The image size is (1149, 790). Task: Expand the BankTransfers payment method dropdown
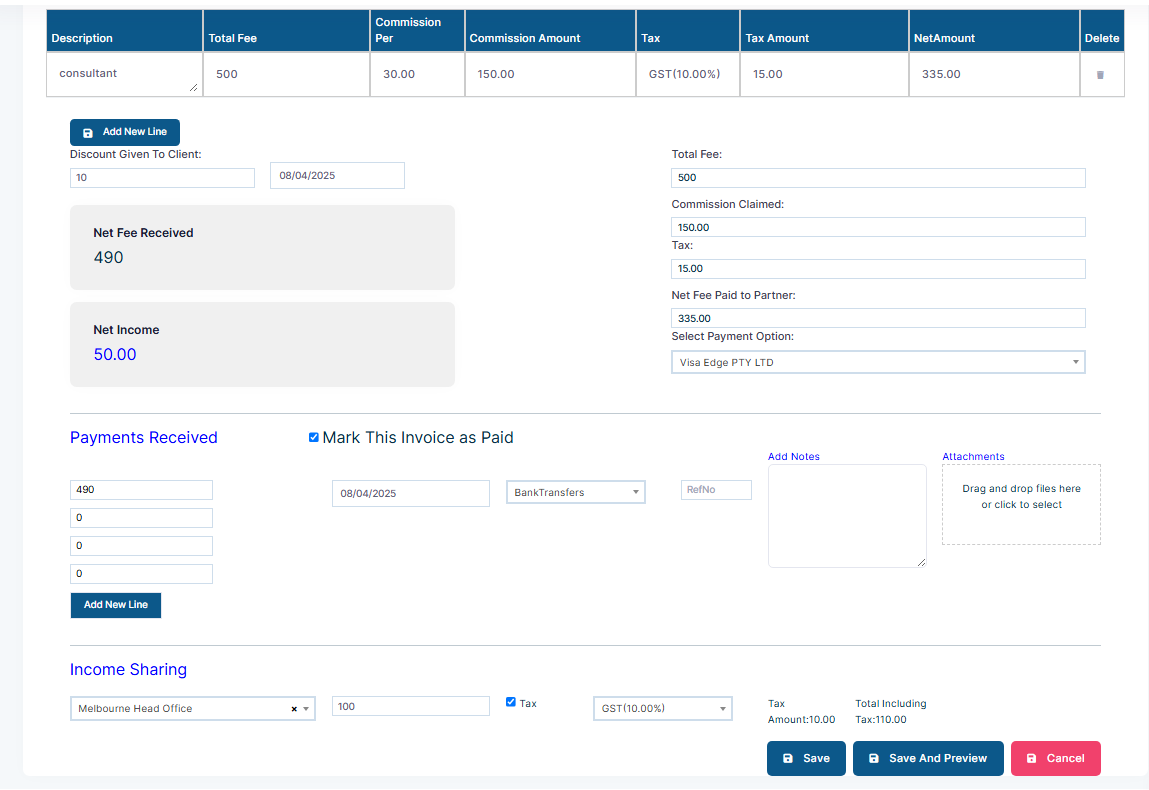[575, 492]
